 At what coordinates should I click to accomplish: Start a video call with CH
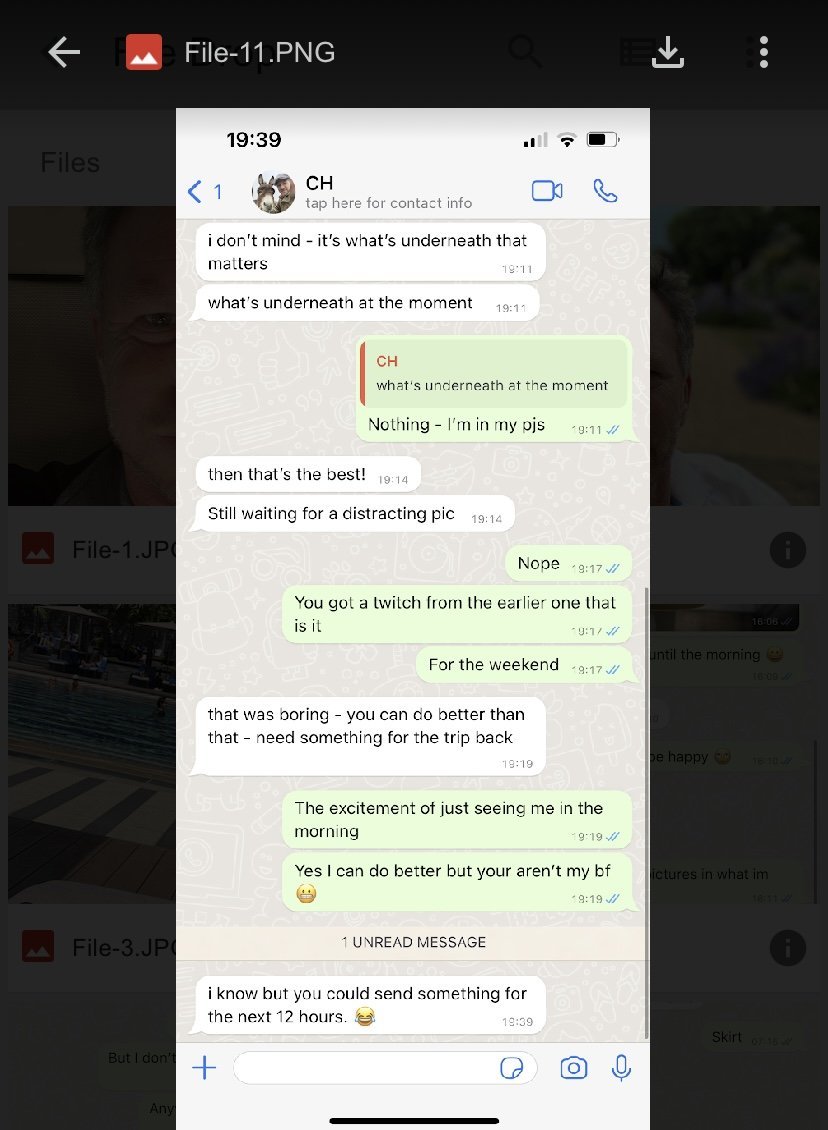[547, 191]
